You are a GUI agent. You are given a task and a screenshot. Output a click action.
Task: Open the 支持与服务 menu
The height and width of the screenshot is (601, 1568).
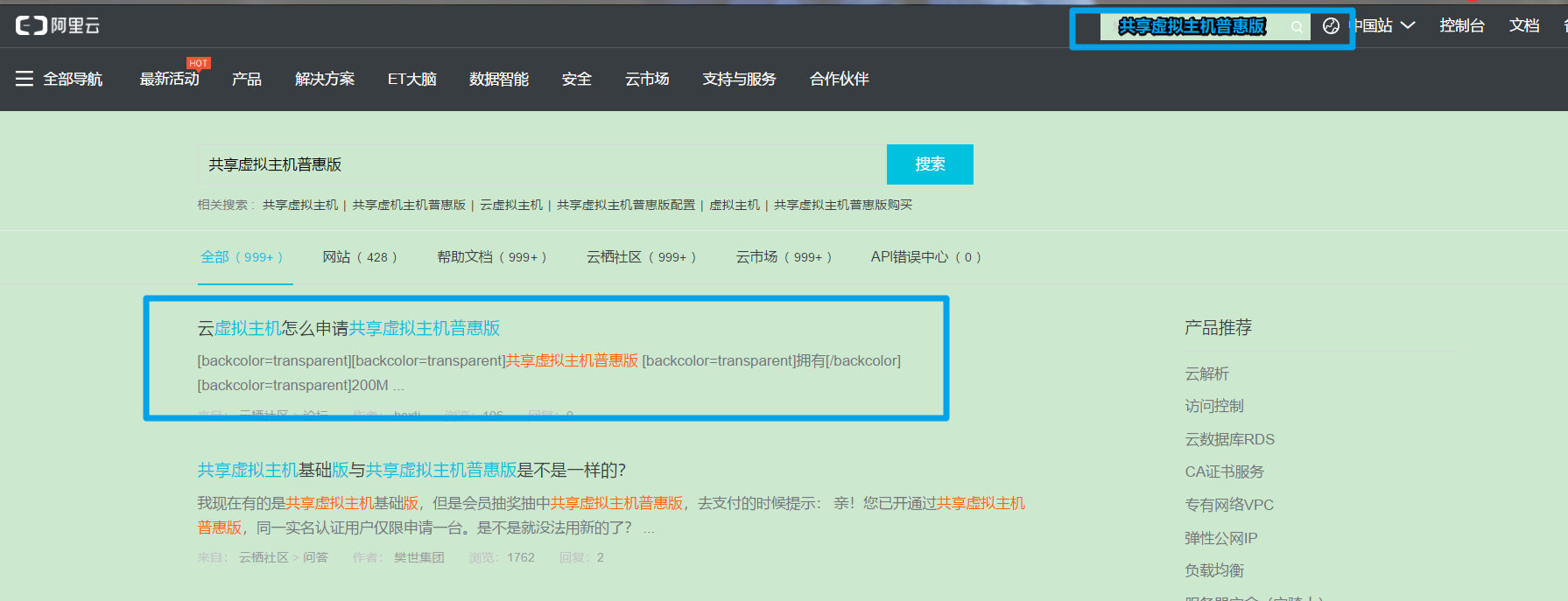pyautogui.click(x=739, y=79)
